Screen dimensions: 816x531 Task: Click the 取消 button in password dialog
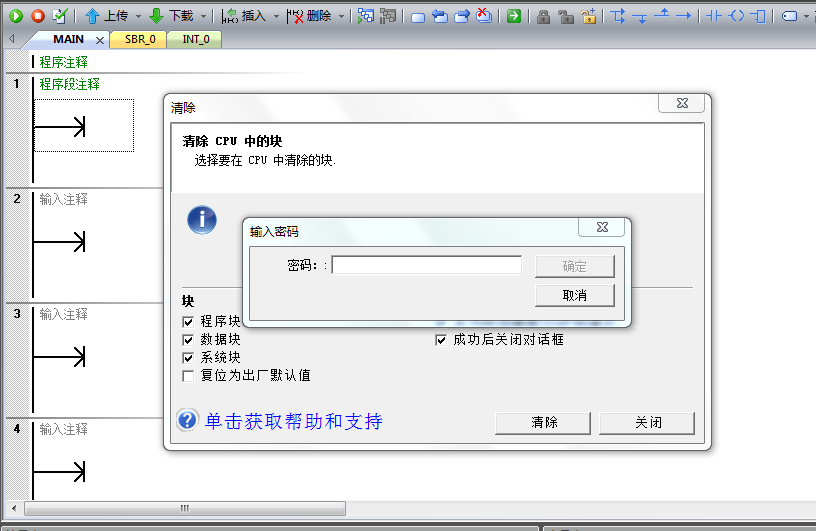tap(574, 295)
